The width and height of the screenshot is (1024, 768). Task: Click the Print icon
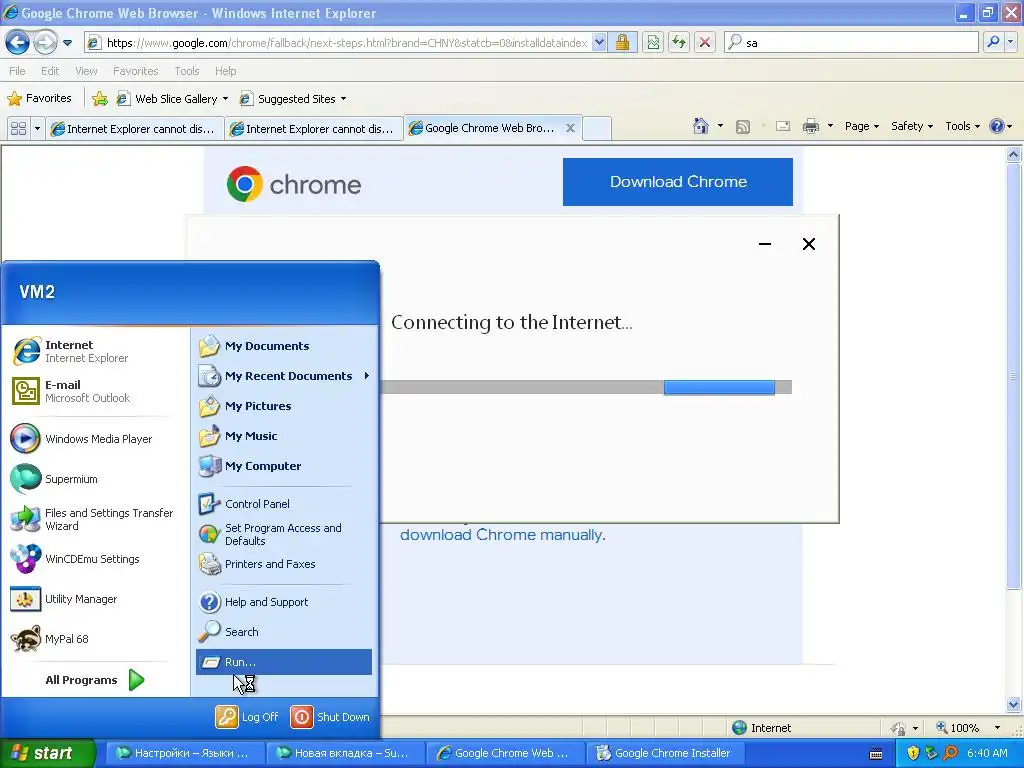tap(810, 126)
